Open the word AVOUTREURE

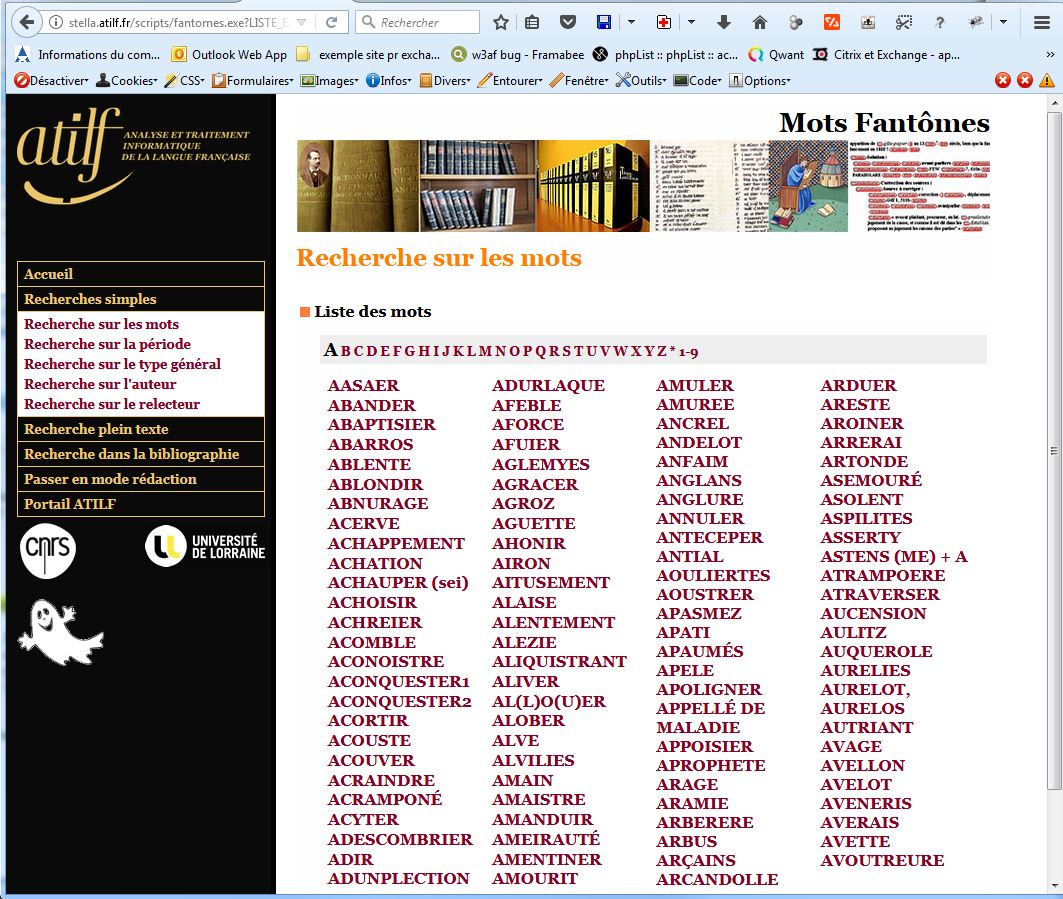tap(882, 861)
